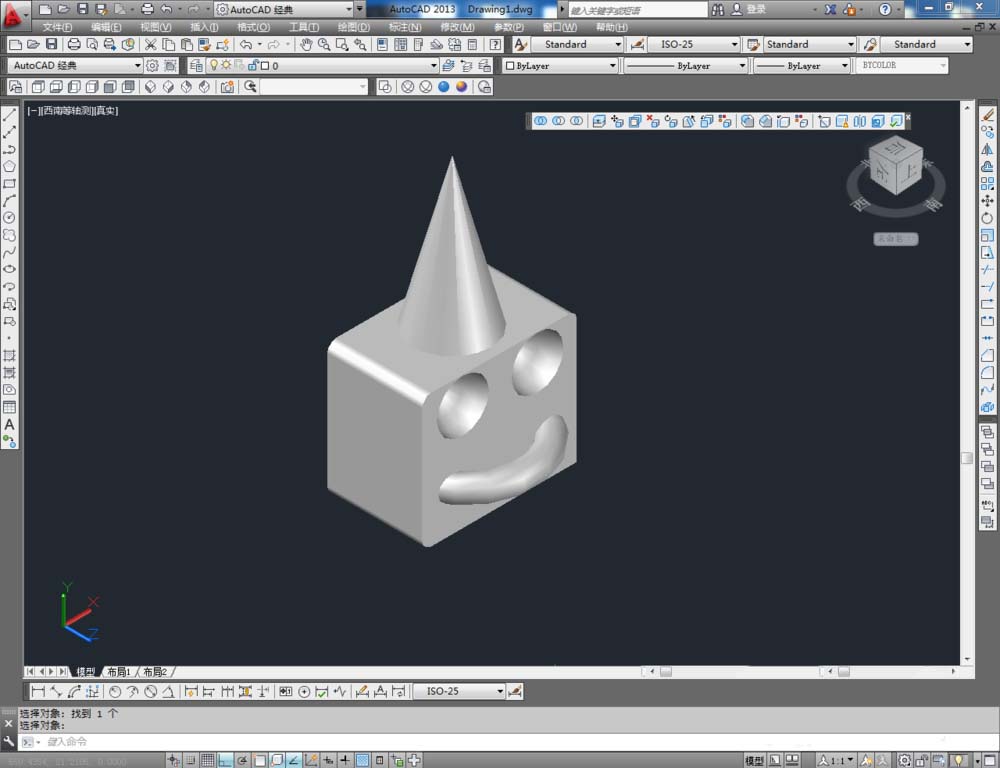Screen dimensions: 1000x768
Task: Click the Intersect solid editing icon
Action: point(577,121)
